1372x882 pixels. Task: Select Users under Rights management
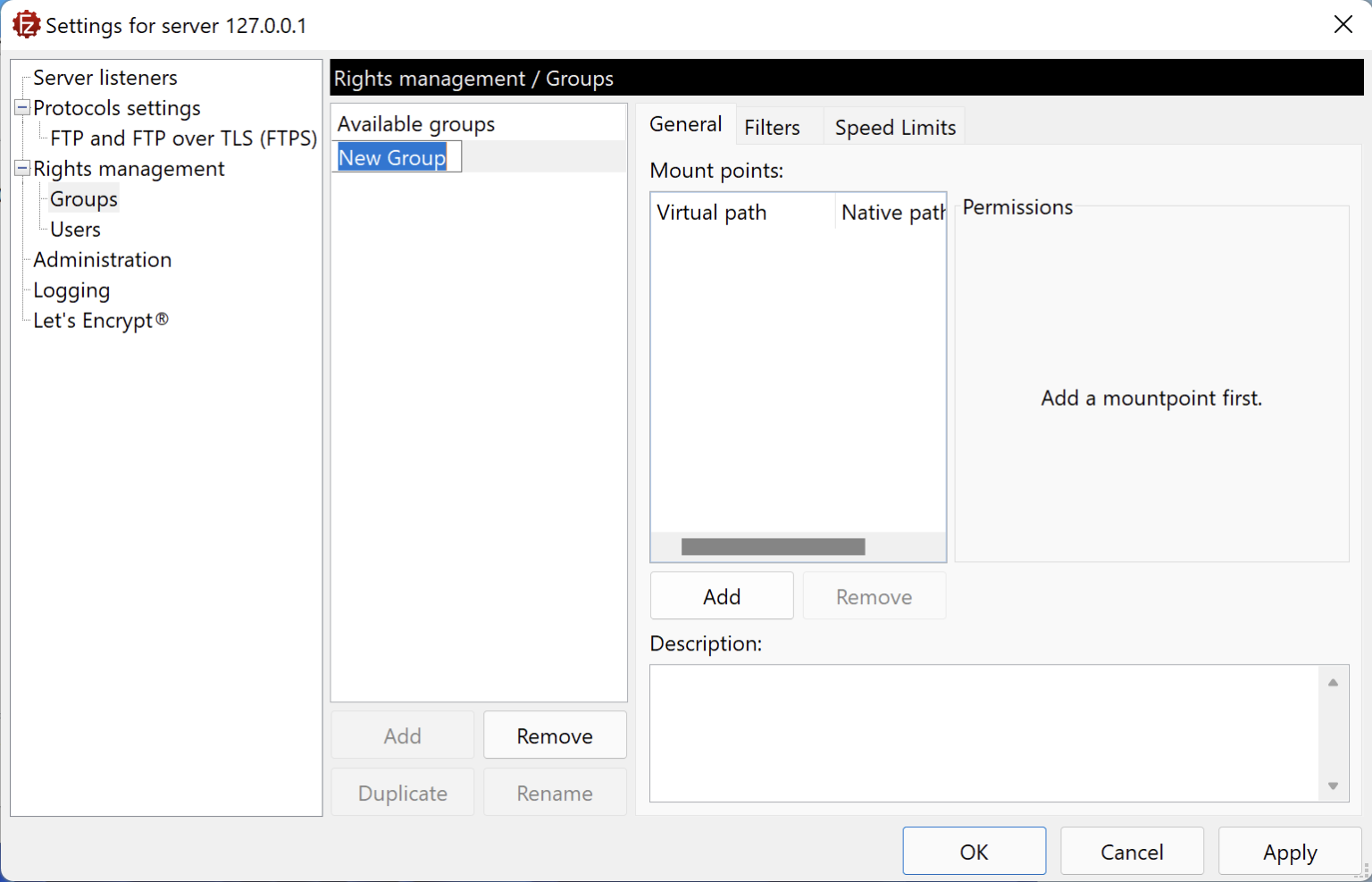(x=72, y=229)
